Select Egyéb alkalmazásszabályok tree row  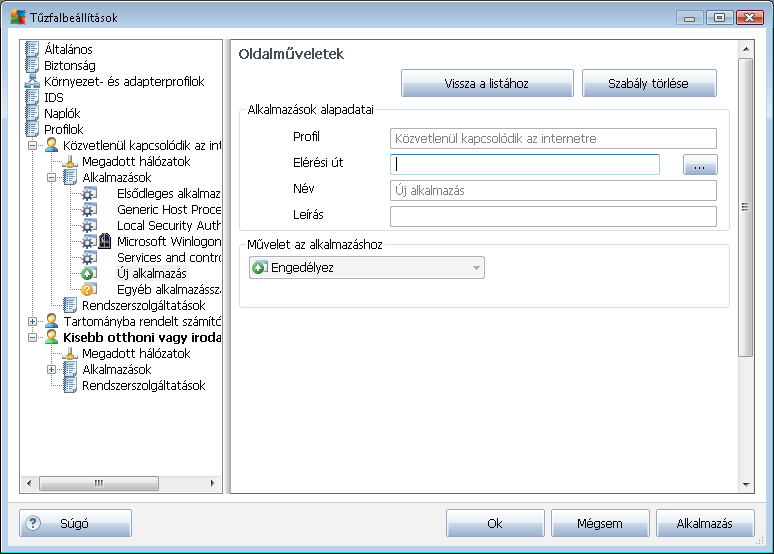click(168, 289)
